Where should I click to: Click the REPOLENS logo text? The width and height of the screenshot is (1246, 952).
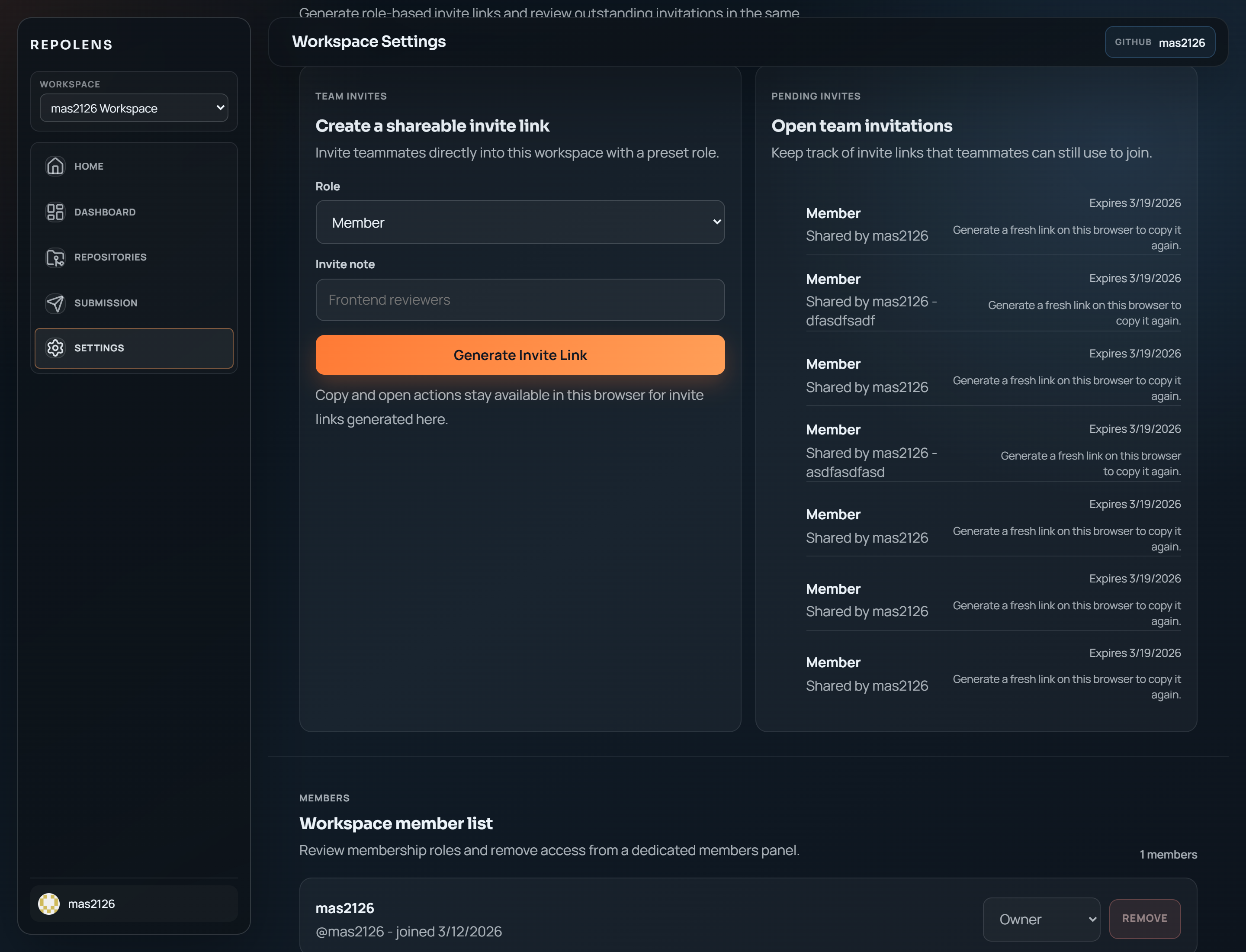coord(71,45)
